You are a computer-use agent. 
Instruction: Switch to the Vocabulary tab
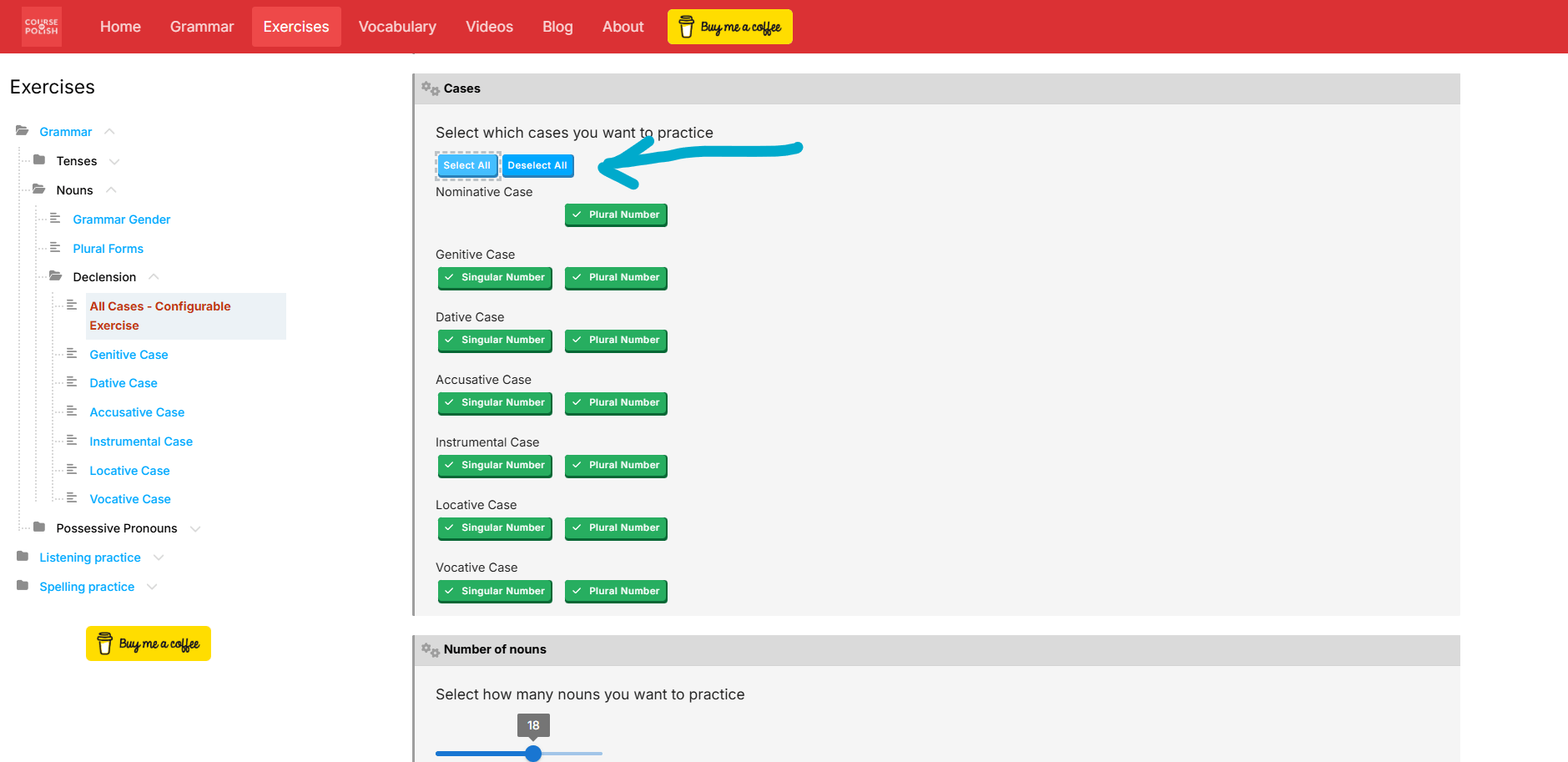click(397, 26)
